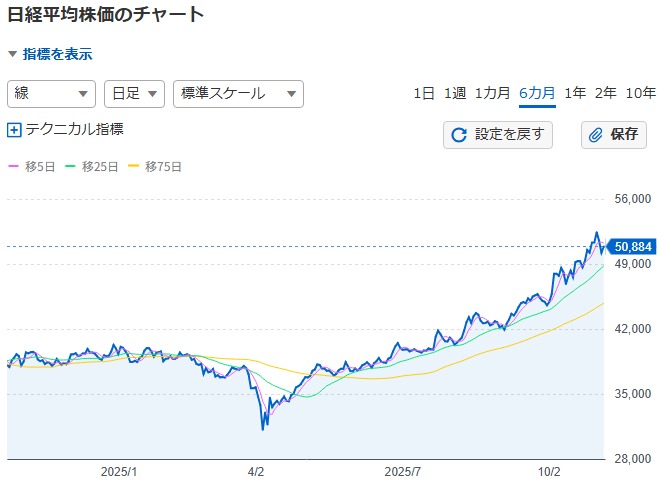Show the 10年 time range

click(641, 93)
